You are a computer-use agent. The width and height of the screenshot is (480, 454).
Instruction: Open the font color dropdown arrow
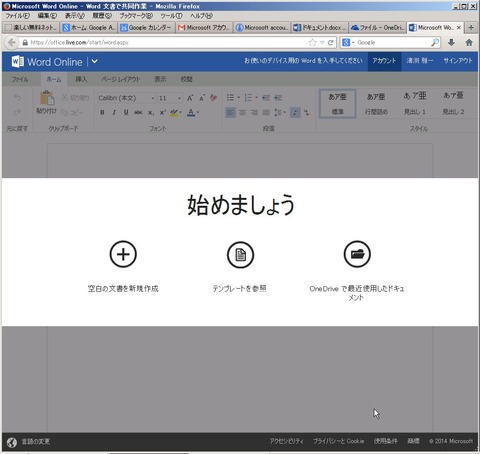198,113
